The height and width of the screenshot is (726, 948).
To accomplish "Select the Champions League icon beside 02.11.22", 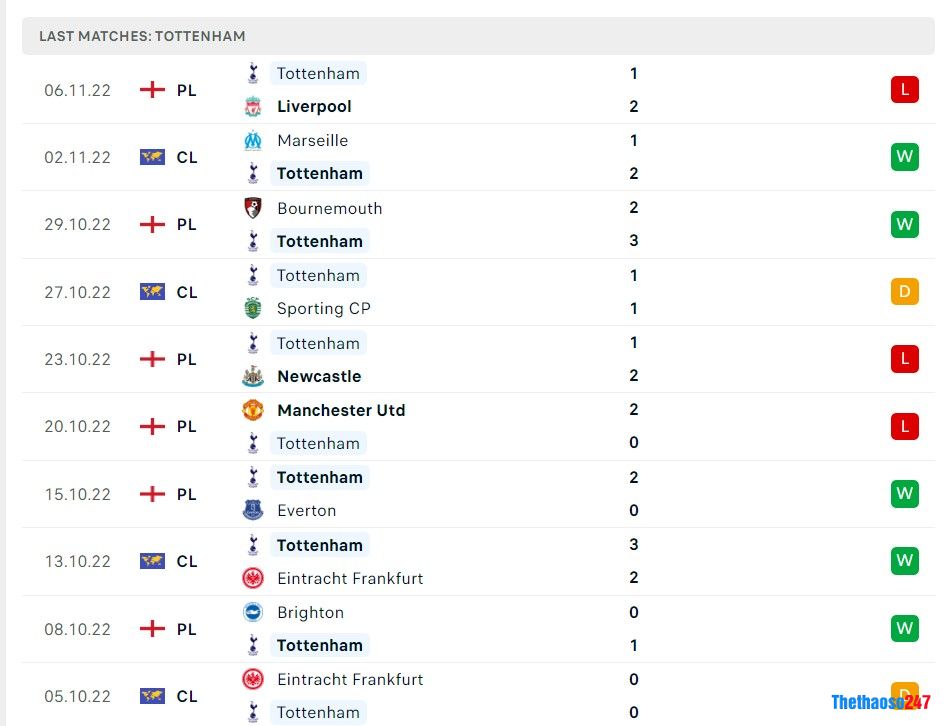I will tap(152, 156).
